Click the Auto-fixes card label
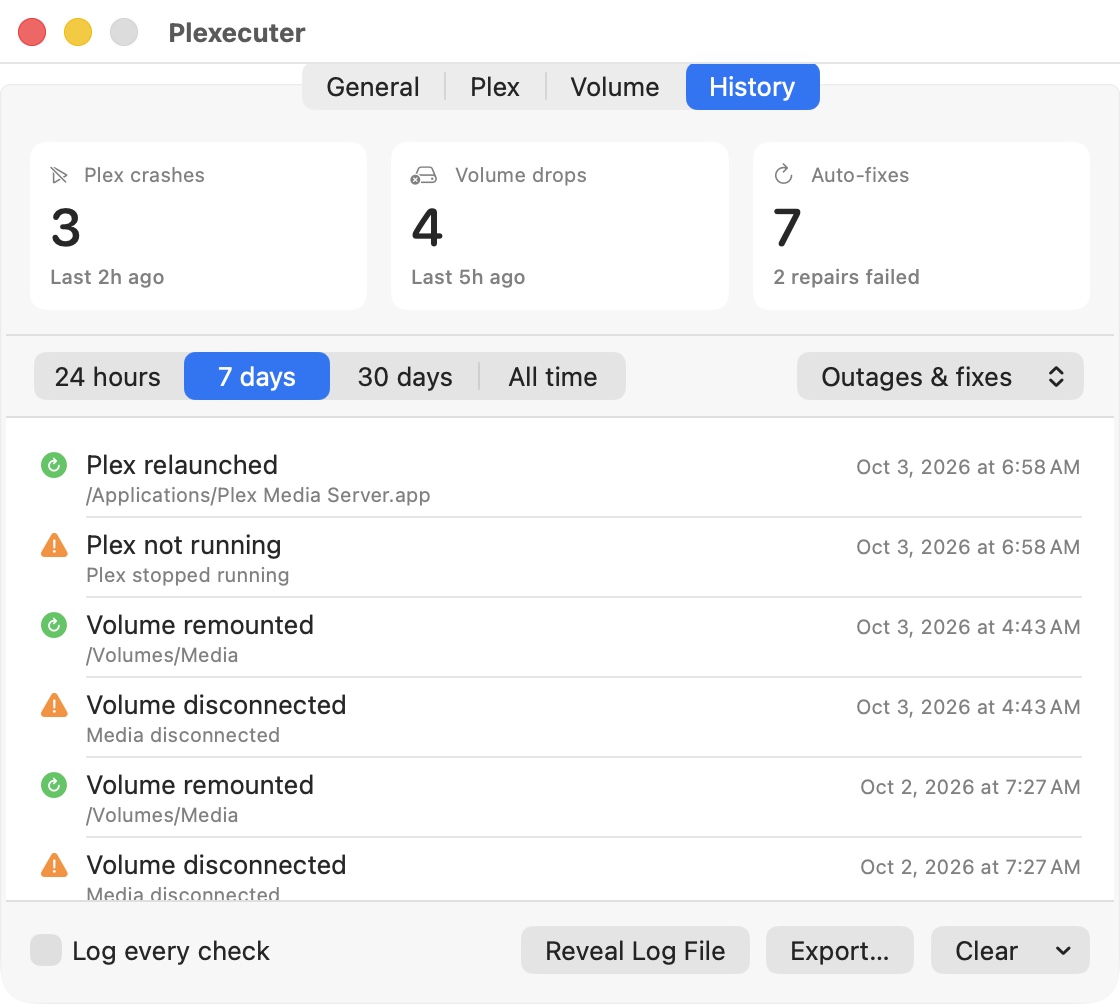Screen dimensions: 1120x1004 (860, 175)
